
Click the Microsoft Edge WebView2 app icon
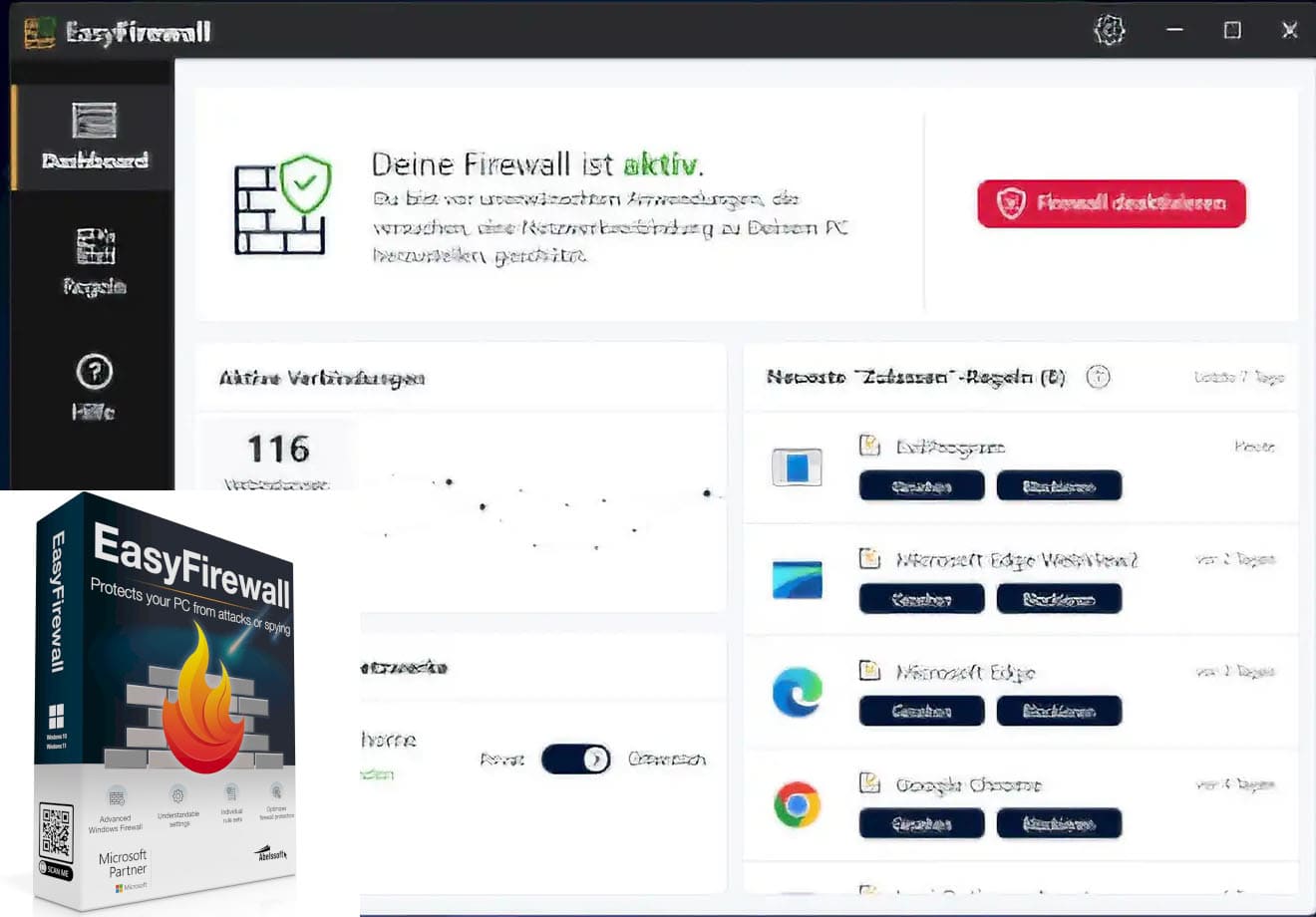(x=797, y=579)
